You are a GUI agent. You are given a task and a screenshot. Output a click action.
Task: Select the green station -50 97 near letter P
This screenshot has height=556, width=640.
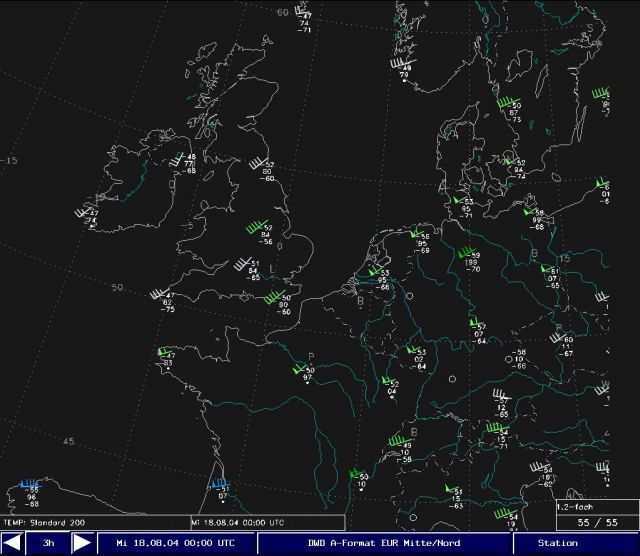point(307,374)
